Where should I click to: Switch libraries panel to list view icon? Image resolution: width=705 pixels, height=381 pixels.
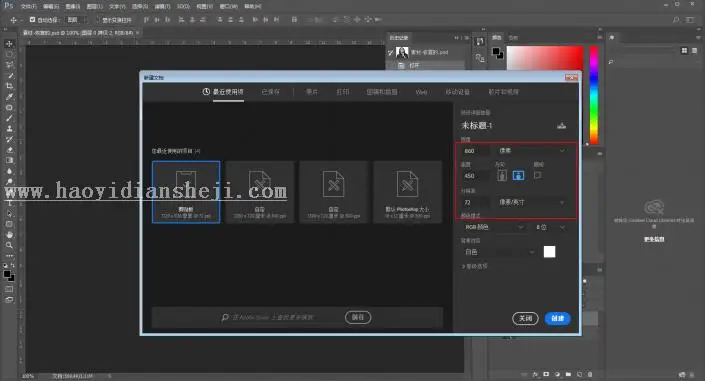pyautogui.click(x=695, y=51)
